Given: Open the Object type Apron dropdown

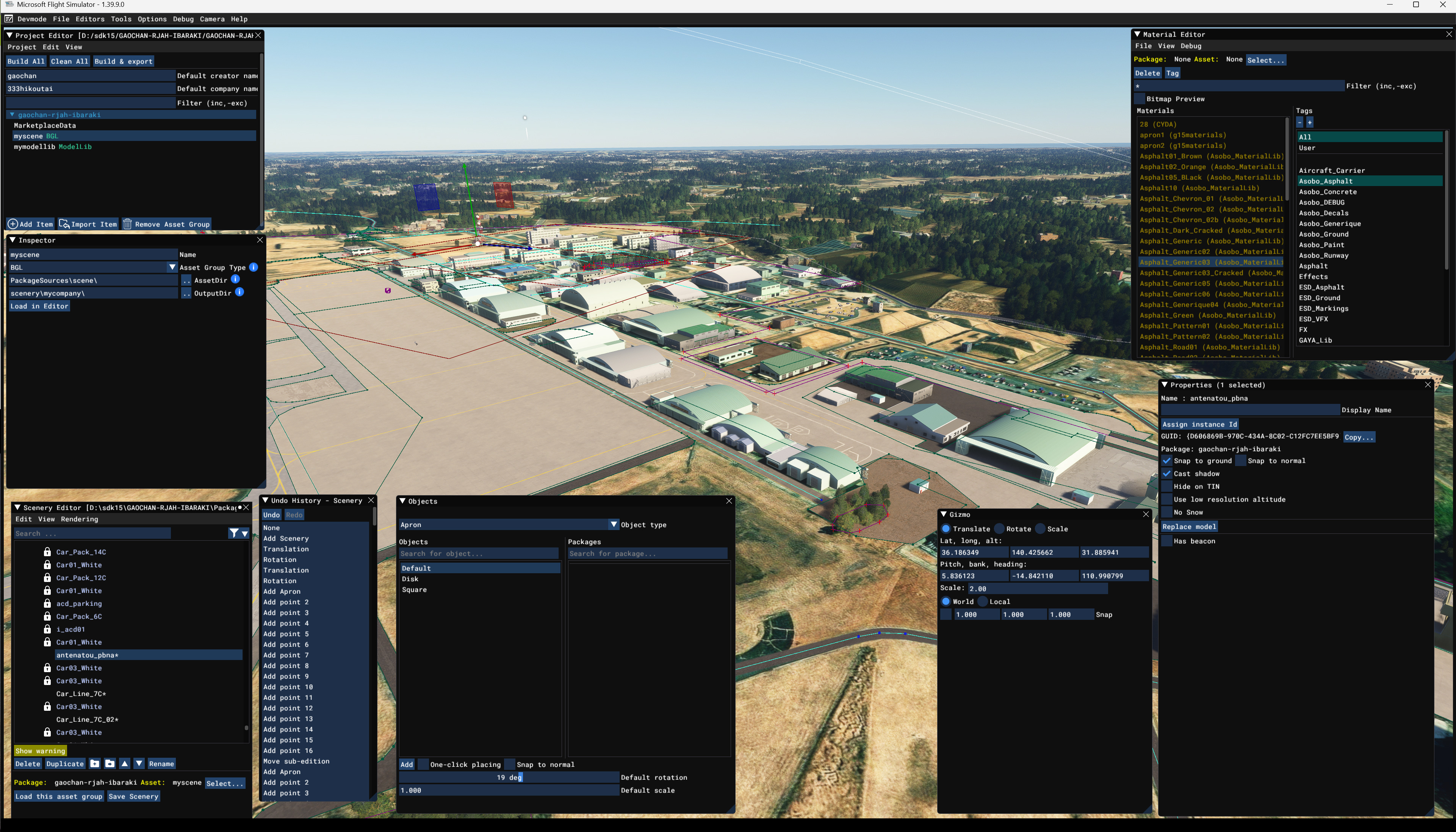Looking at the screenshot, I should tap(614, 525).
